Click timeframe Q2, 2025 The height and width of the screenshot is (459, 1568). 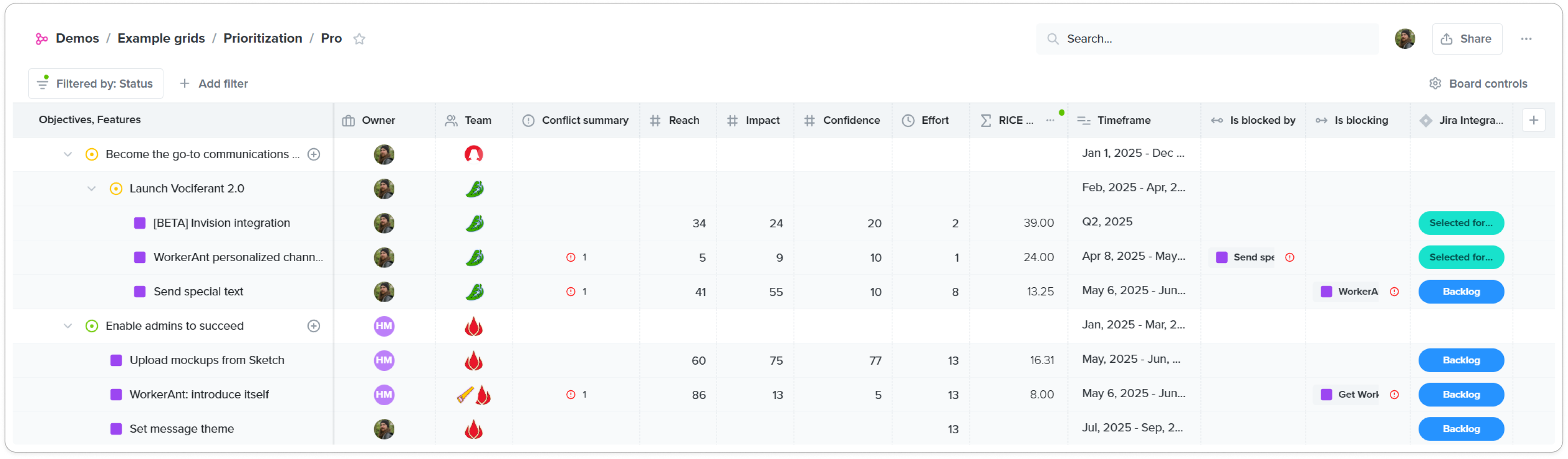[x=1107, y=222]
